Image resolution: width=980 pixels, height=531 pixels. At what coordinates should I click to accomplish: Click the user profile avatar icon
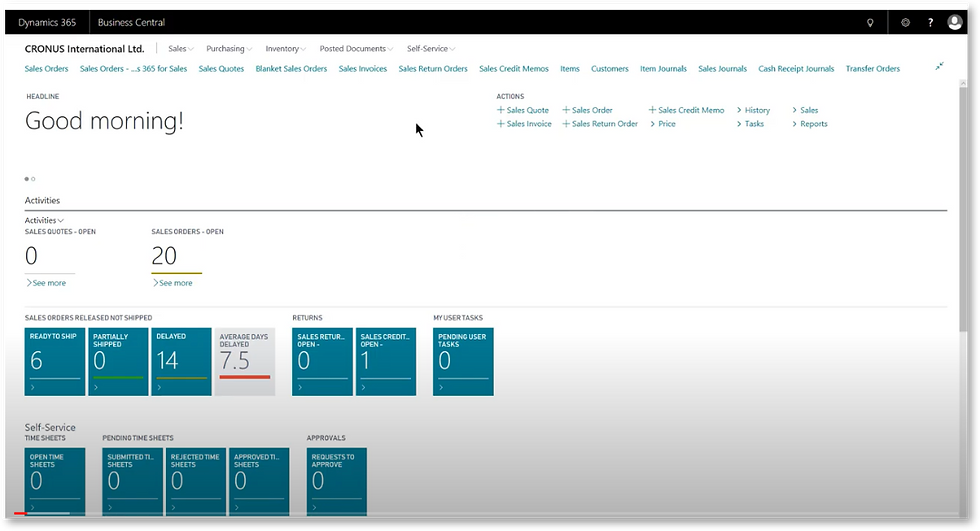tap(954, 22)
